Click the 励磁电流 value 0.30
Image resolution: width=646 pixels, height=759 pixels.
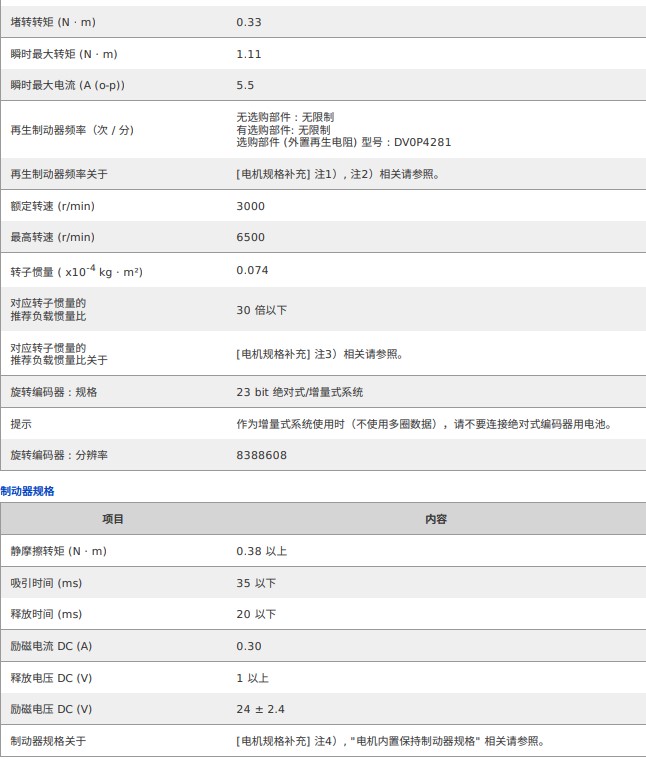249,646
